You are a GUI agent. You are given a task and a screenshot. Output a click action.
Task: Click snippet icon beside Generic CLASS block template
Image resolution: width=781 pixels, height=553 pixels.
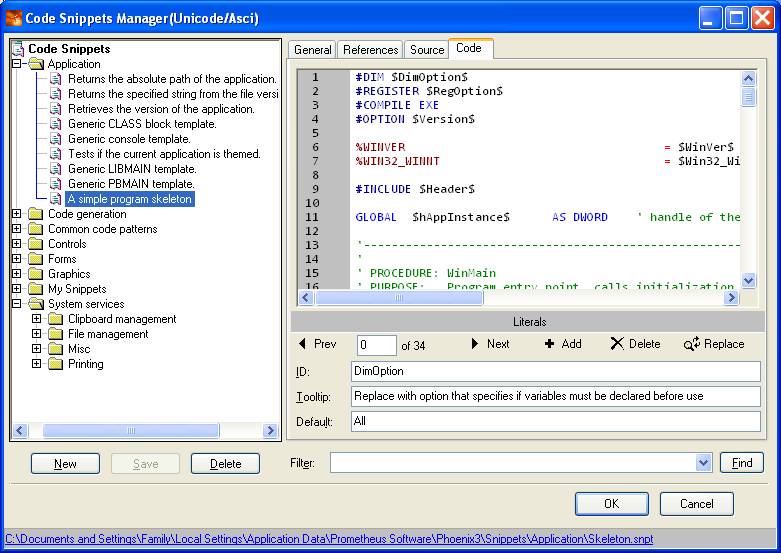click(56, 124)
